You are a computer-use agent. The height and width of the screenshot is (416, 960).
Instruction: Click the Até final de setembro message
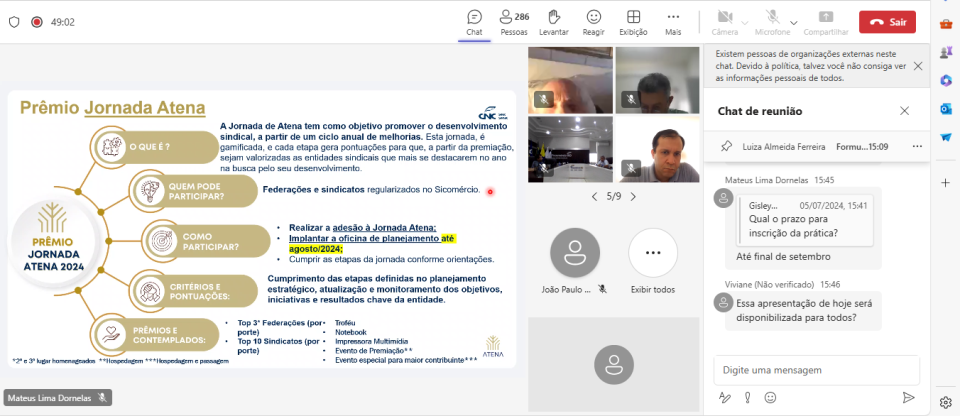(783, 257)
